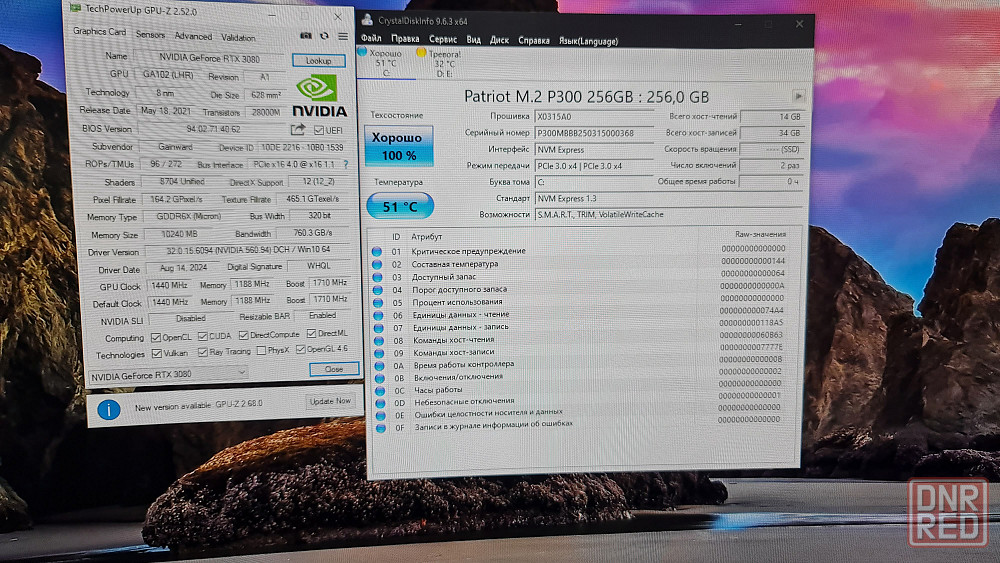Toggle the Ray Tracing checkbox
Viewport: 1000px width, 563px height.
(x=203, y=352)
